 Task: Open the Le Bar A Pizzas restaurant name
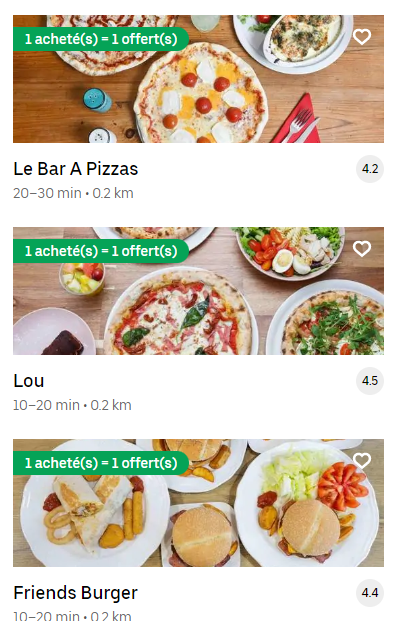[76, 169]
